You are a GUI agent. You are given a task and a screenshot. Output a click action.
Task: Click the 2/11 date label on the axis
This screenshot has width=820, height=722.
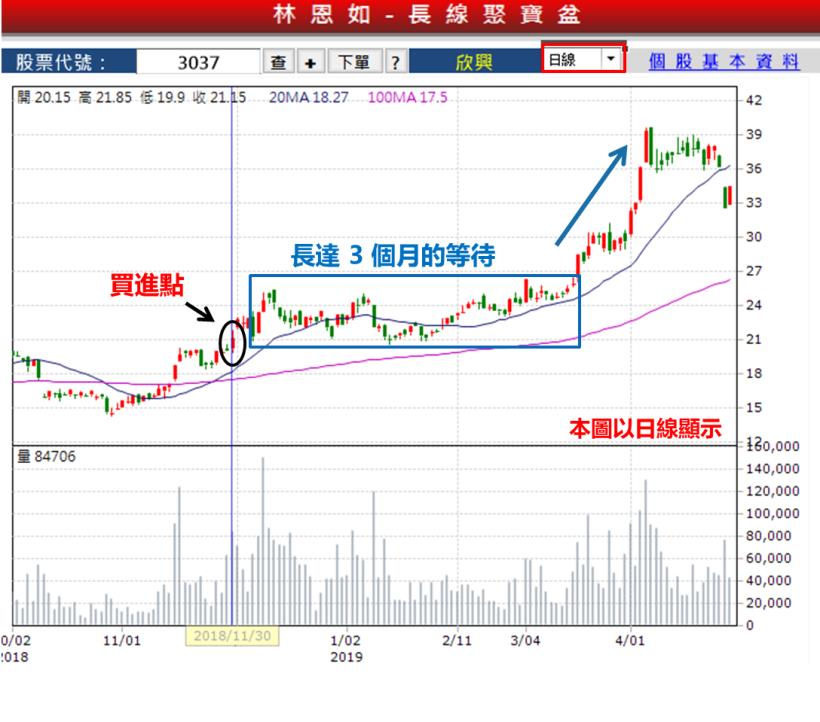[457, 640]
